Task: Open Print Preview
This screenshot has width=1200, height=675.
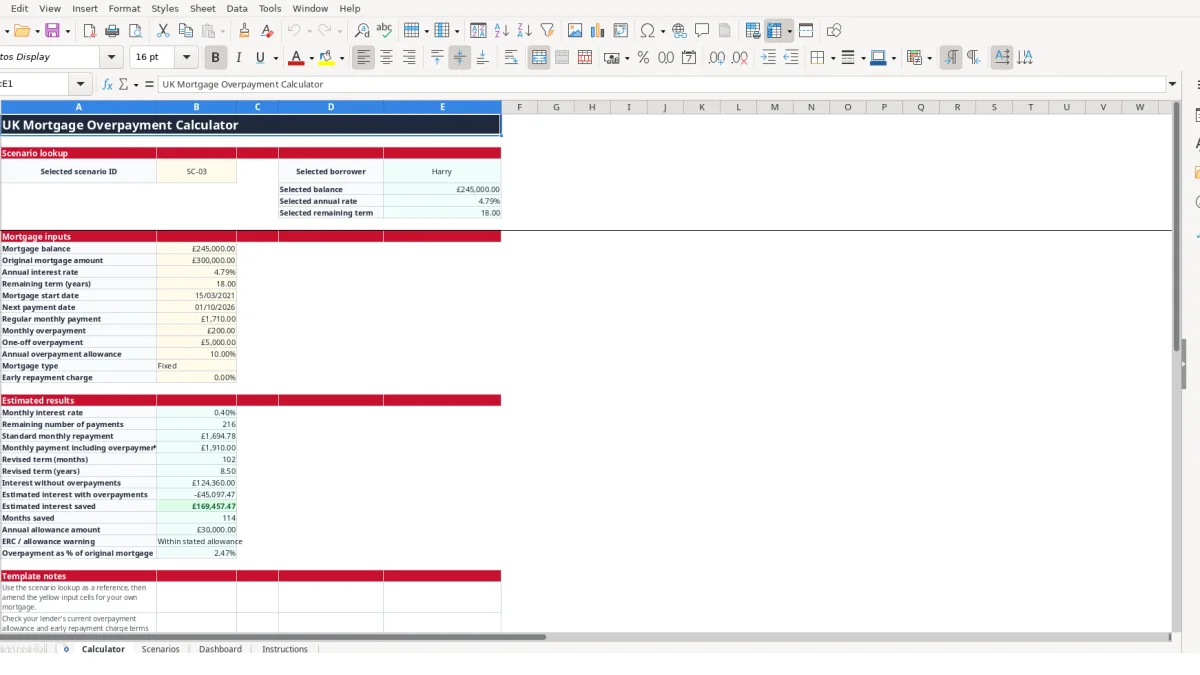Action: click(x=134, y=31)
